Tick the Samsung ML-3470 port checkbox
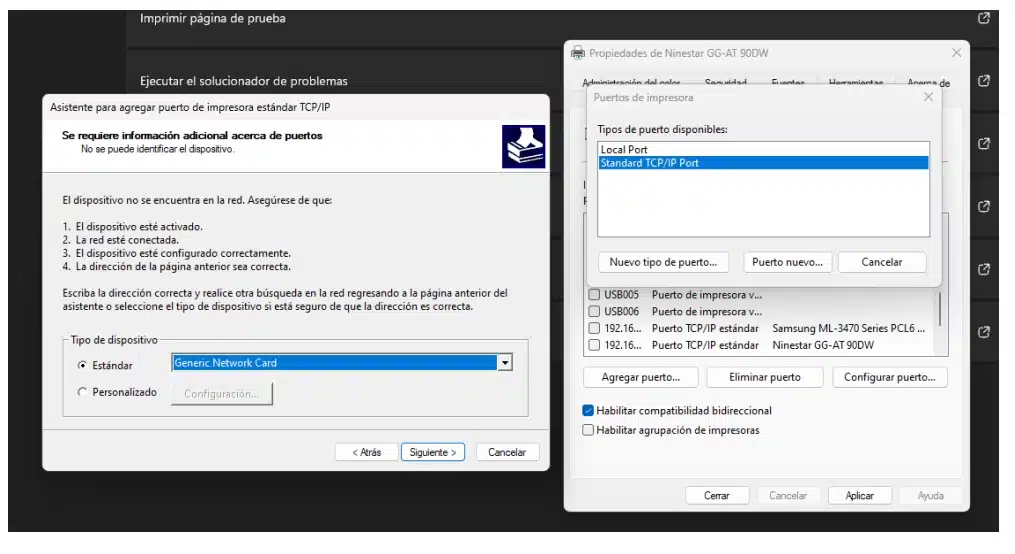Image resolution: width=1015 pixels, height=554 pixels. (x=595, y=328)
